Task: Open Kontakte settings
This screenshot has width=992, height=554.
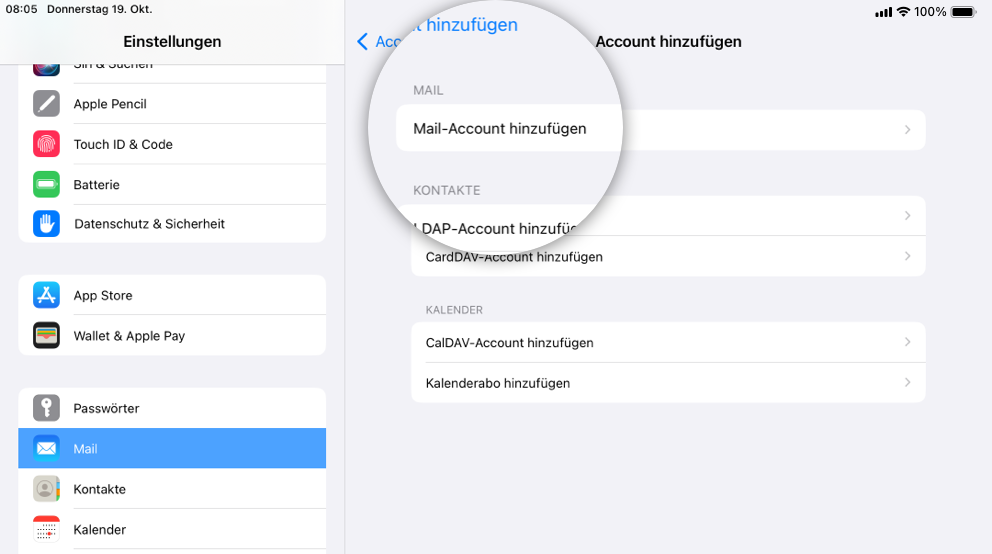Action: coord(172,489)
